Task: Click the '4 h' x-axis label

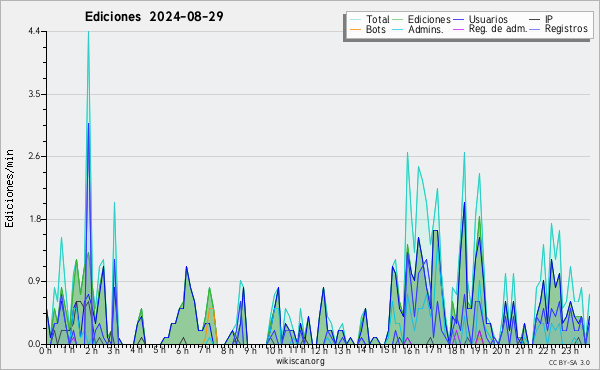Action: click(136, 350)
